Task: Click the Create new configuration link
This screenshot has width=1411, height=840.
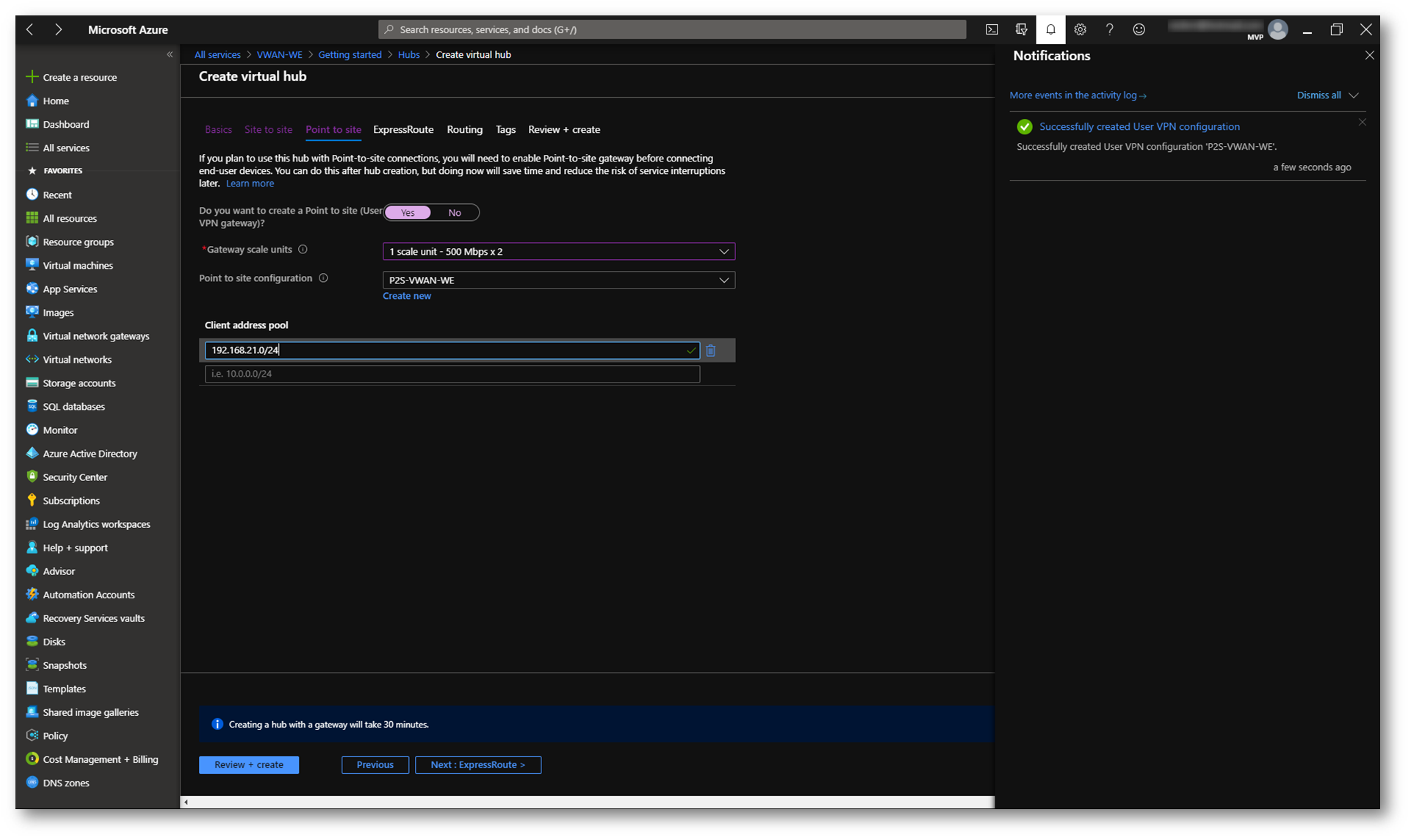Action: click(x=407, y=296)
